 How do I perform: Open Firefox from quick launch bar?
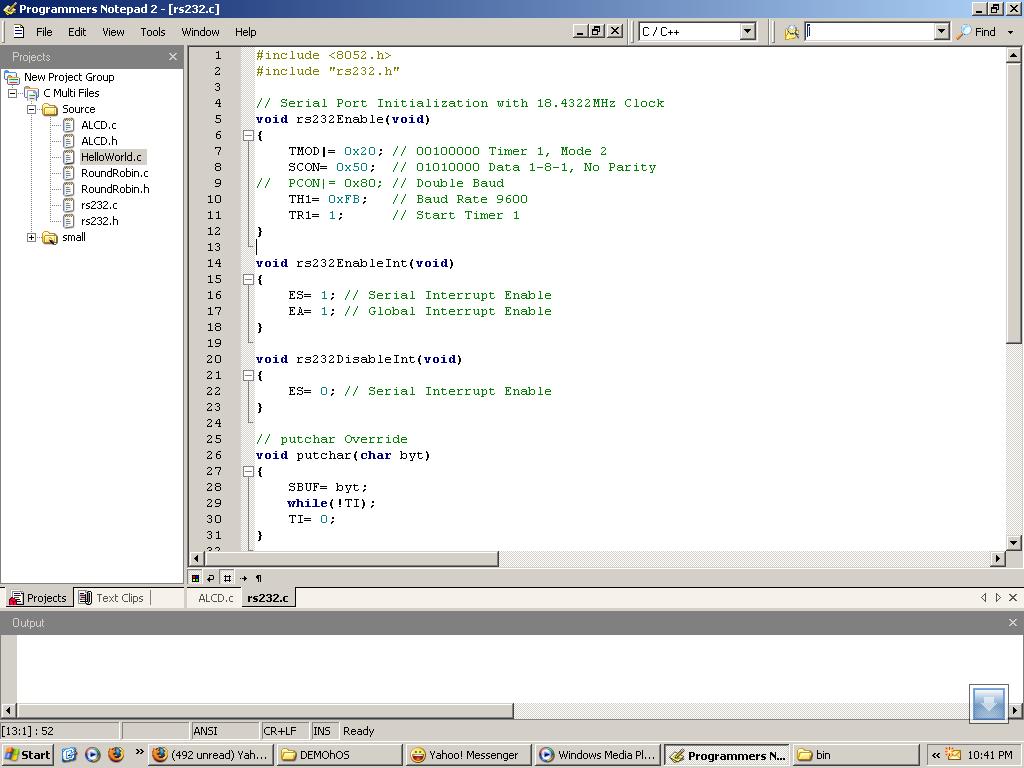pyautogui.click(x=116, y=755)
